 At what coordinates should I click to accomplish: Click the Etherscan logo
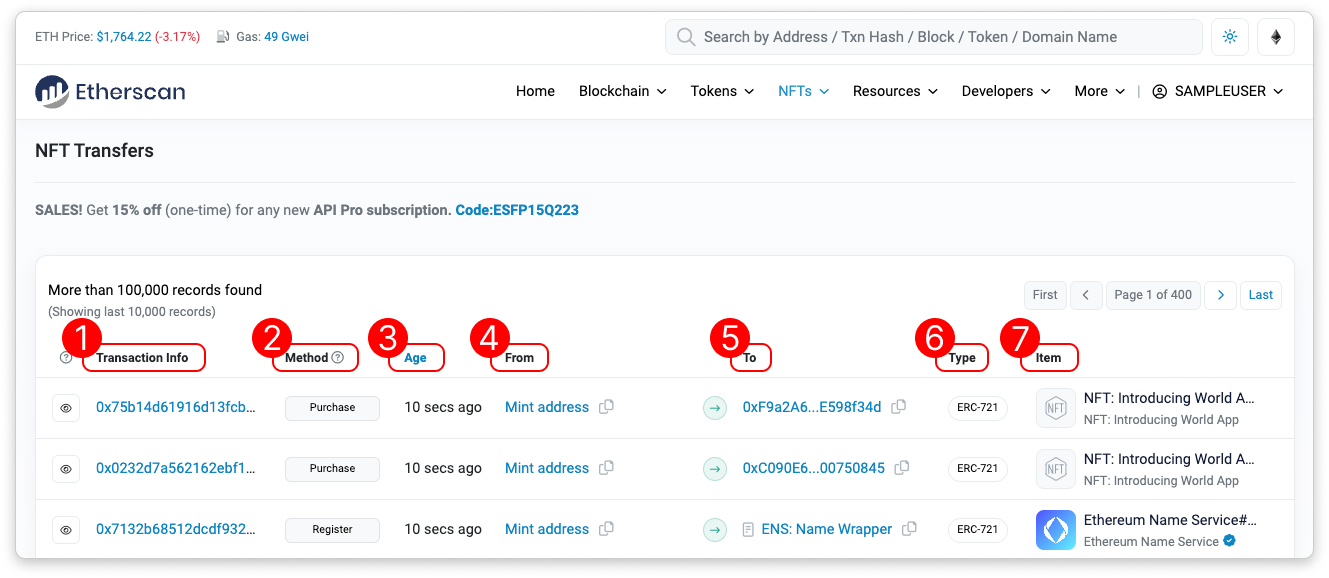click(x=110, y=91)
